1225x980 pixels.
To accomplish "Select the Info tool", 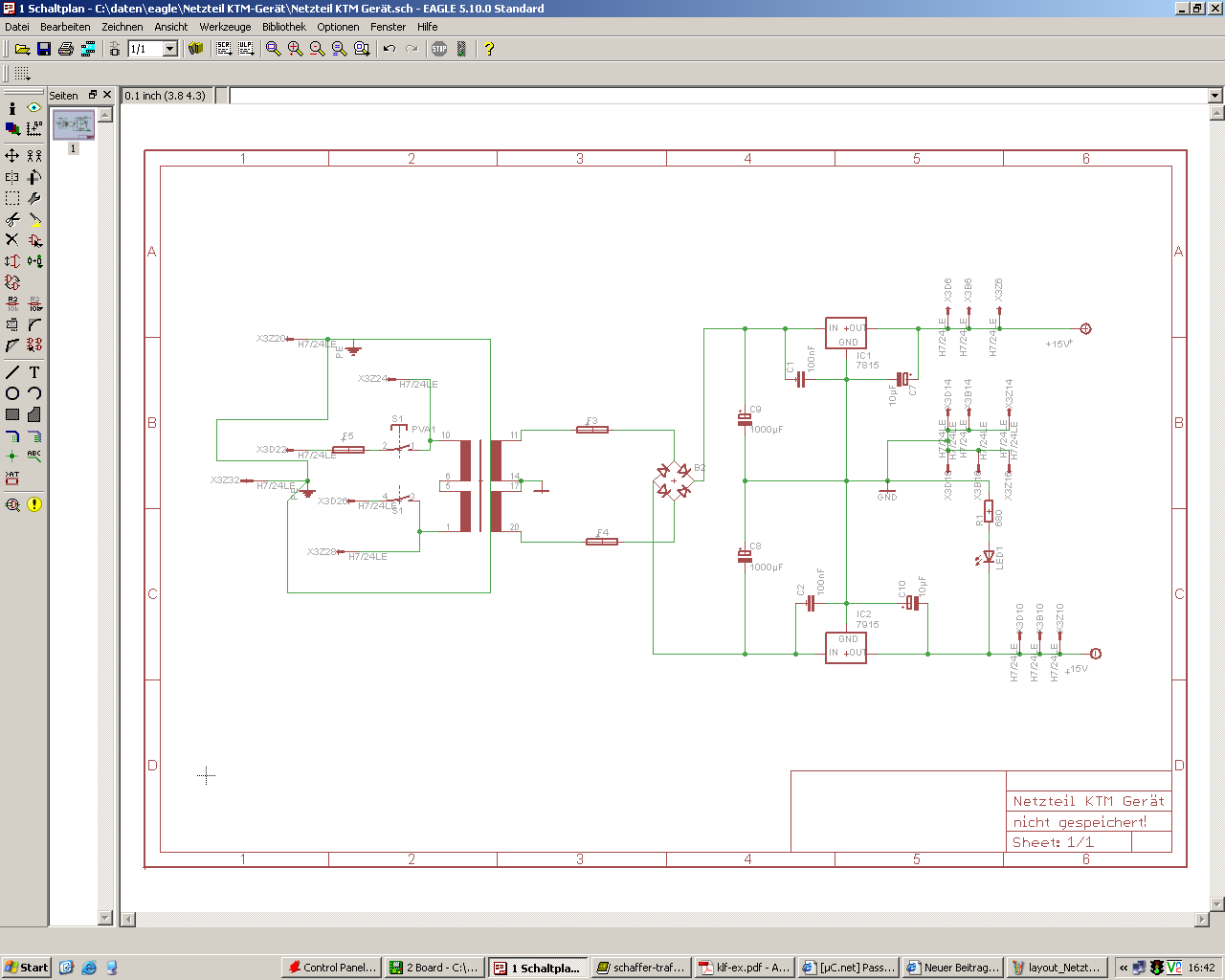I will click(x=12, y=108).
